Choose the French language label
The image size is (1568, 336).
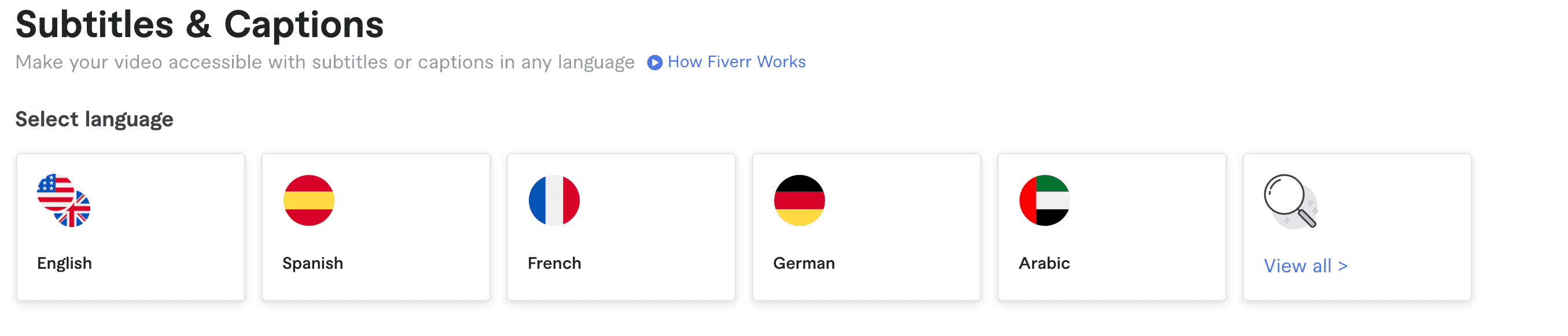pyautogui.click(x=554, y=264)
